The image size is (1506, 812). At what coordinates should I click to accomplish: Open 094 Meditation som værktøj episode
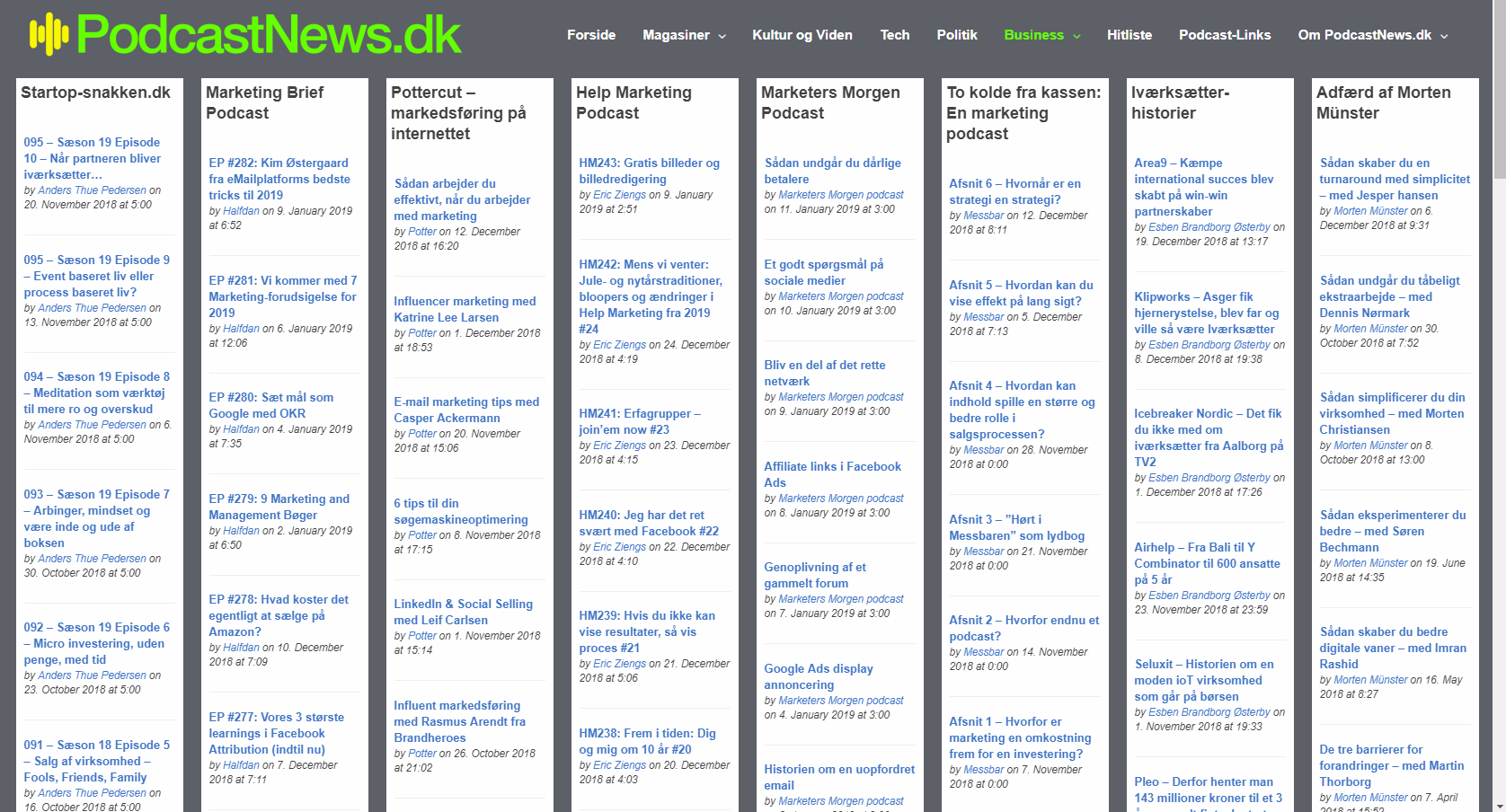click(96, 393)
